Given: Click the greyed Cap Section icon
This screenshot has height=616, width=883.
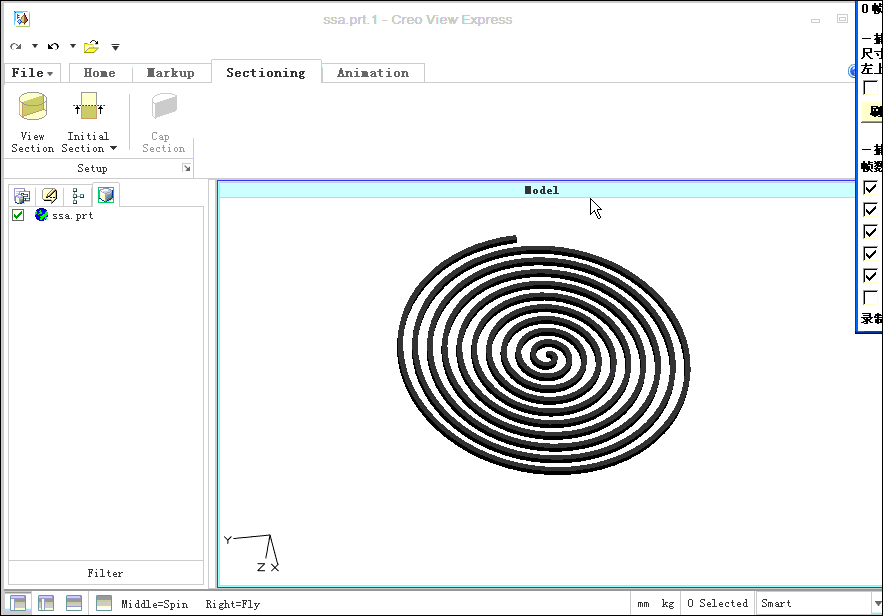Looking at the screenshot, I should (x=164, y=106).
